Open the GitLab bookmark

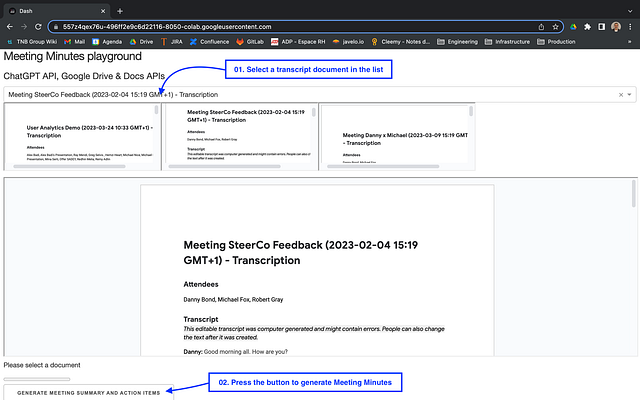click(x=250, y=42)
